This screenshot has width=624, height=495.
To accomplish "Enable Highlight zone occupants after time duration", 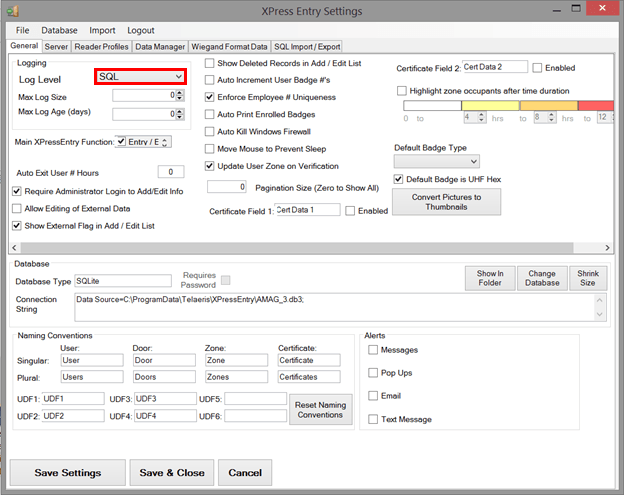I will [x=402, y=91].
